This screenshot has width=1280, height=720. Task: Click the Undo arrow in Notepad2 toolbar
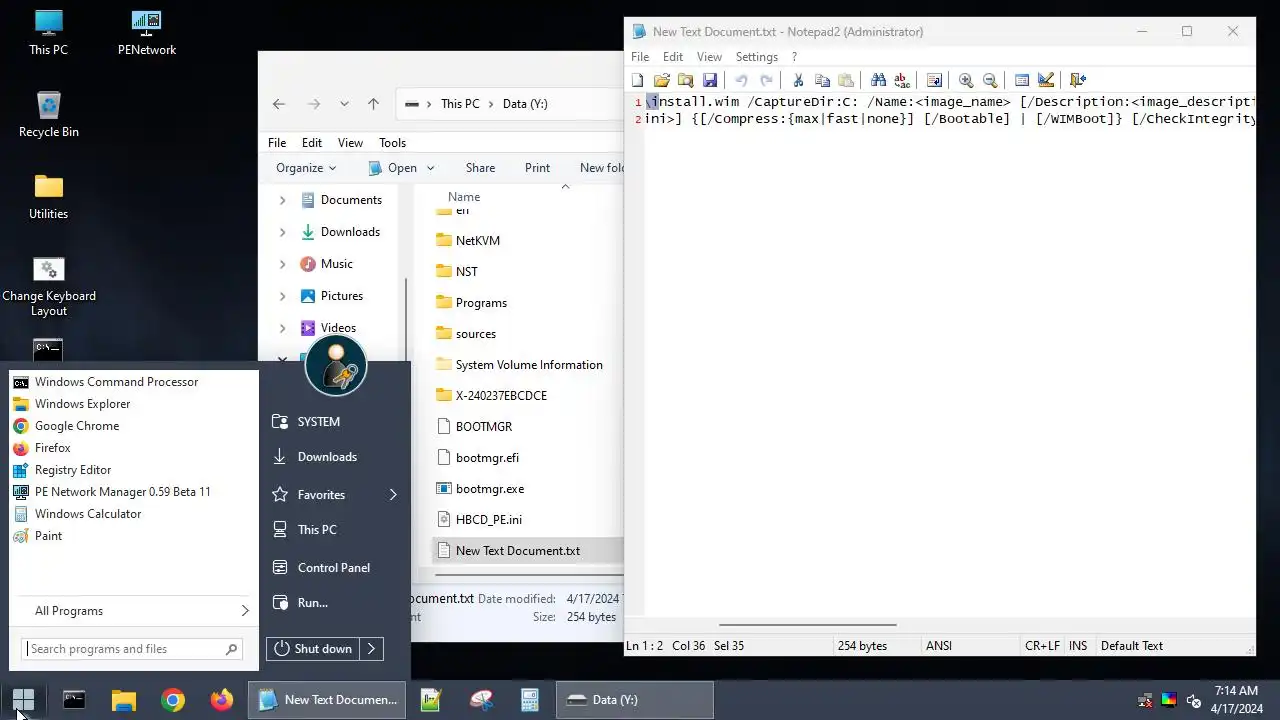coord(741,80)
